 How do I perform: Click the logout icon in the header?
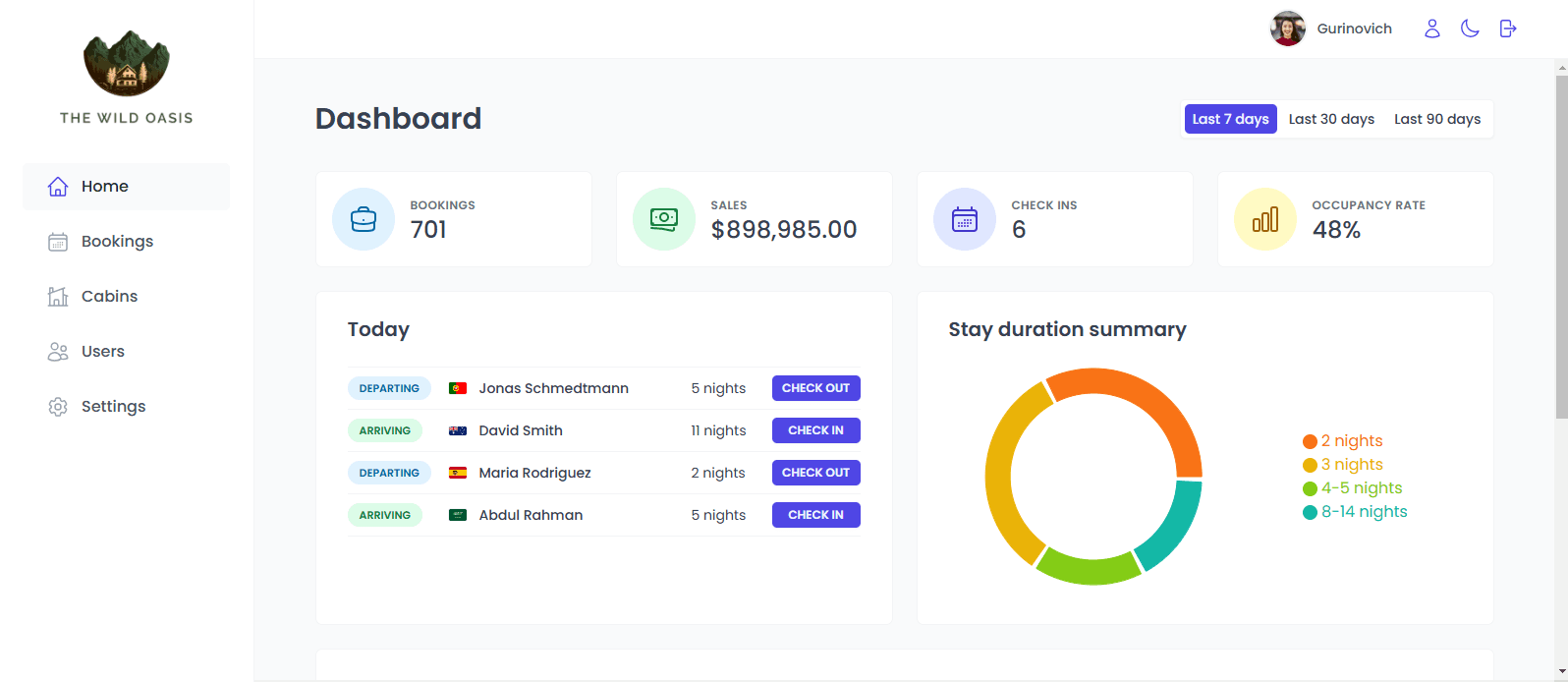(x=1508, y=28)
